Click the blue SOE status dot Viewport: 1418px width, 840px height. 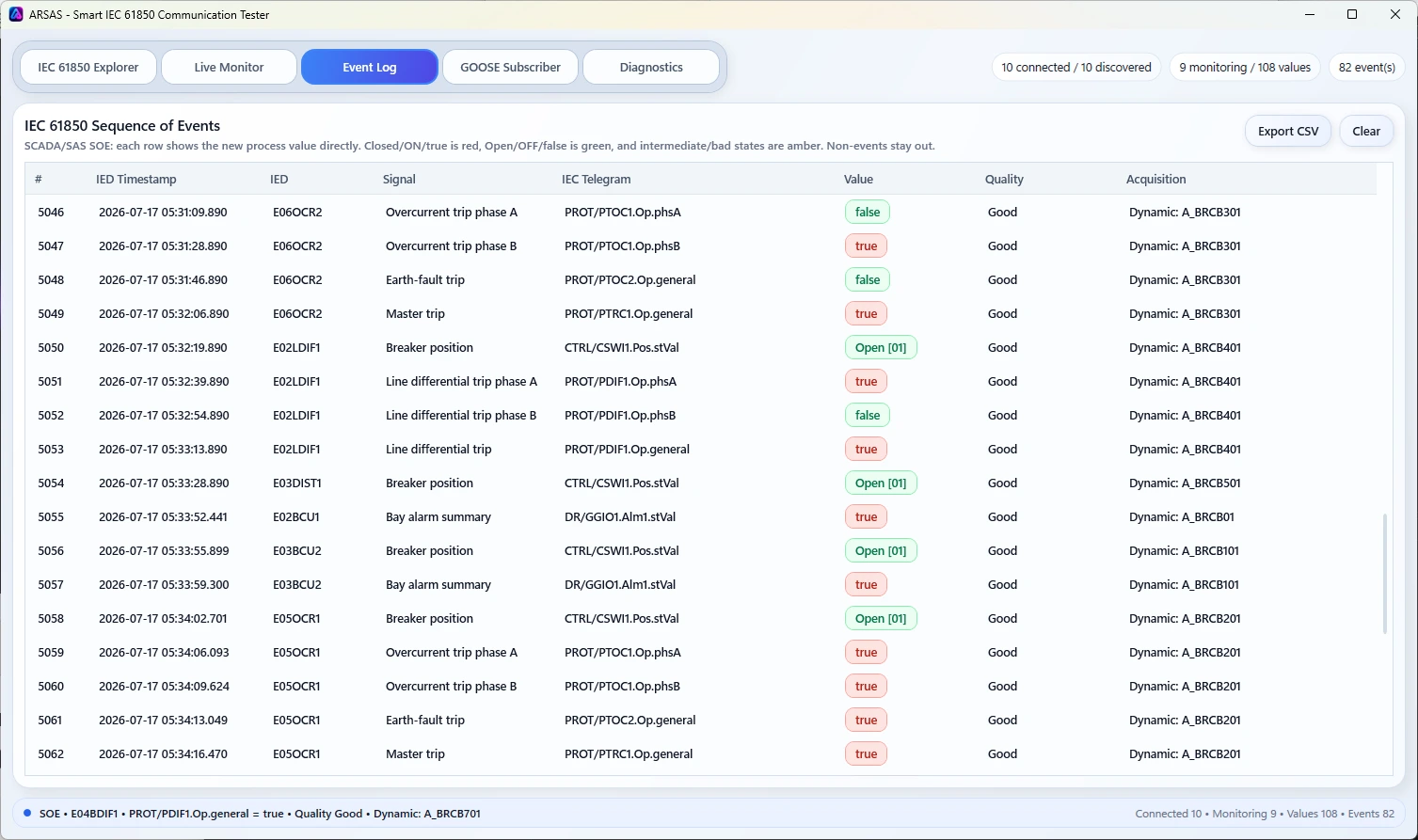pos(27,813)
